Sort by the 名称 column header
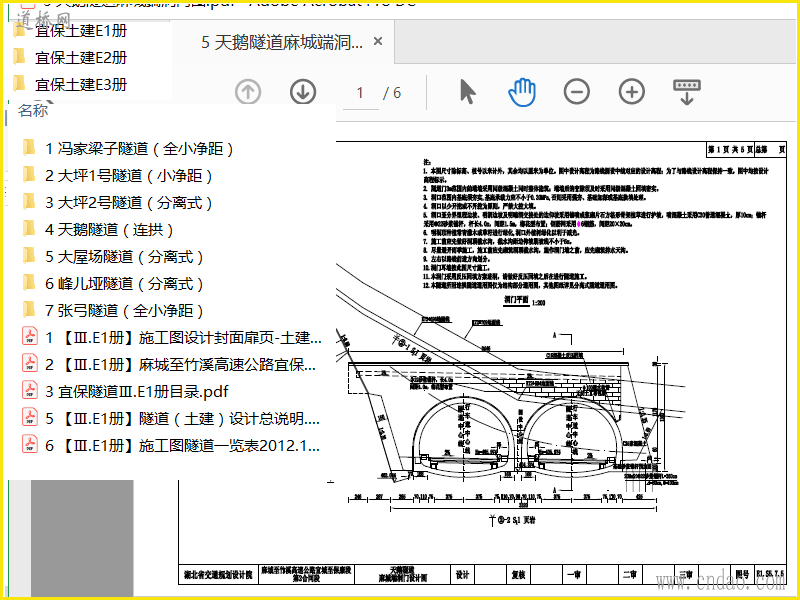The image size is (800, 600). (33, 110)
